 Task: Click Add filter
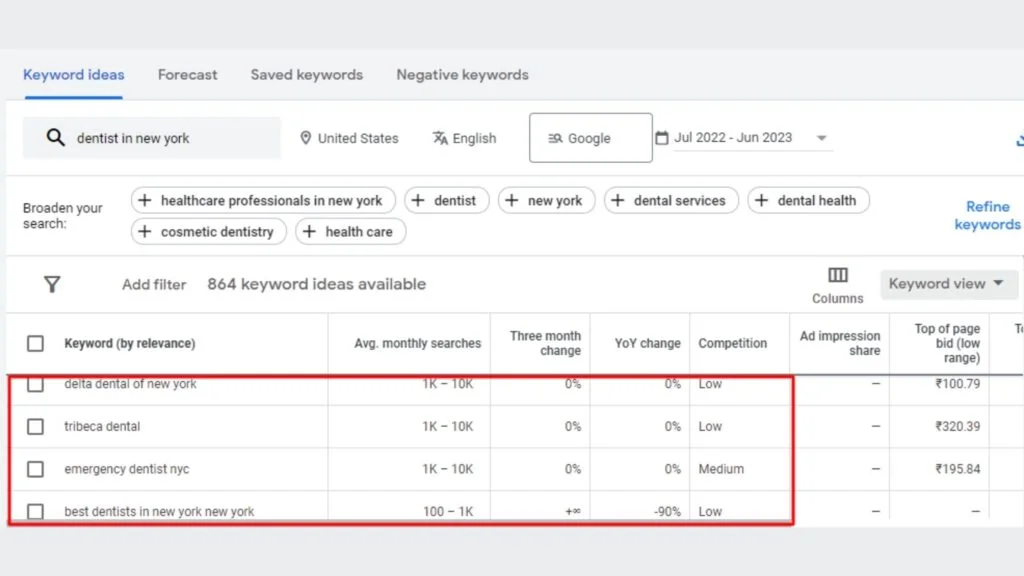pos(154,285)
